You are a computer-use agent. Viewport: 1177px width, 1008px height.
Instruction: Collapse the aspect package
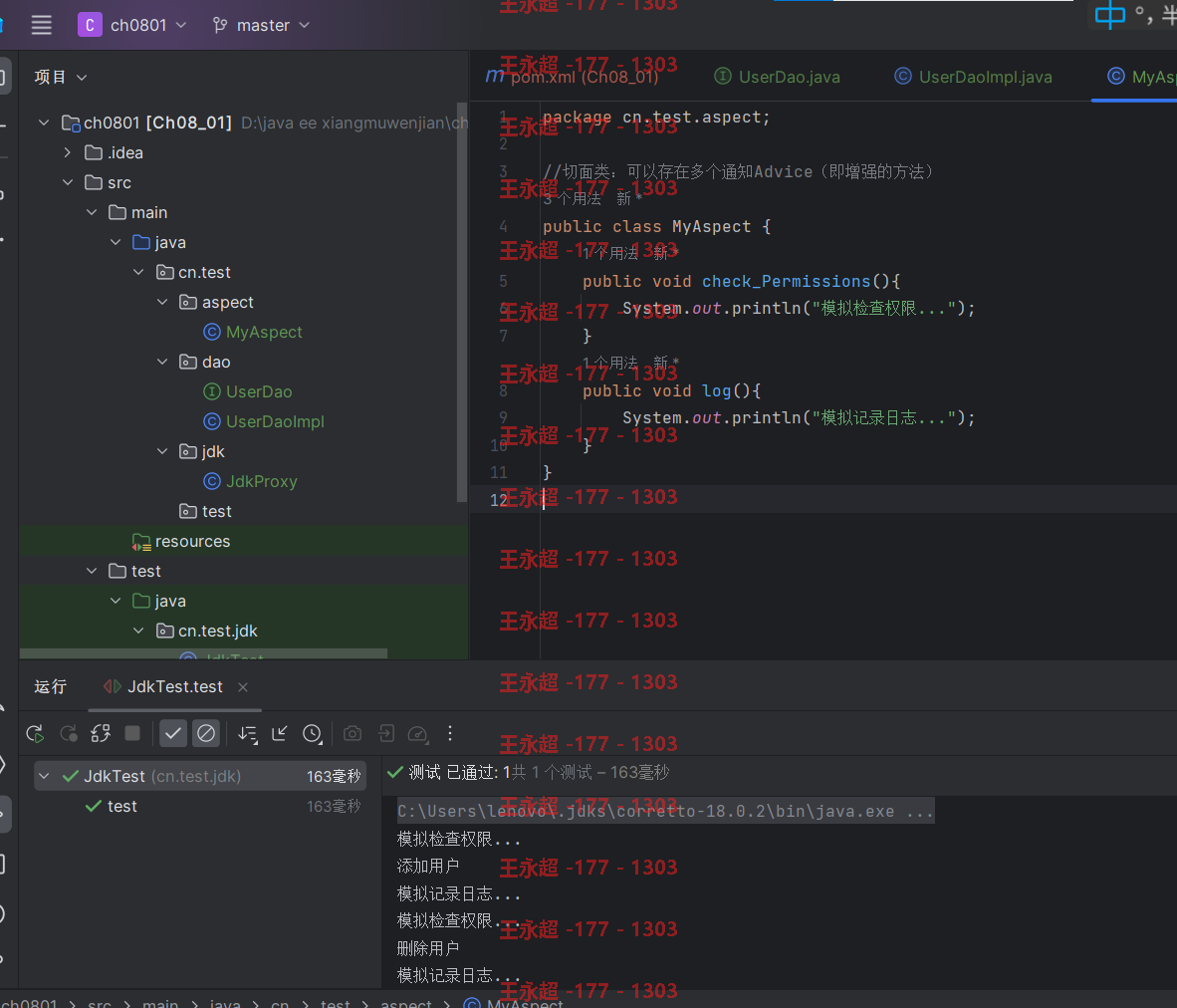coord(162,302)
